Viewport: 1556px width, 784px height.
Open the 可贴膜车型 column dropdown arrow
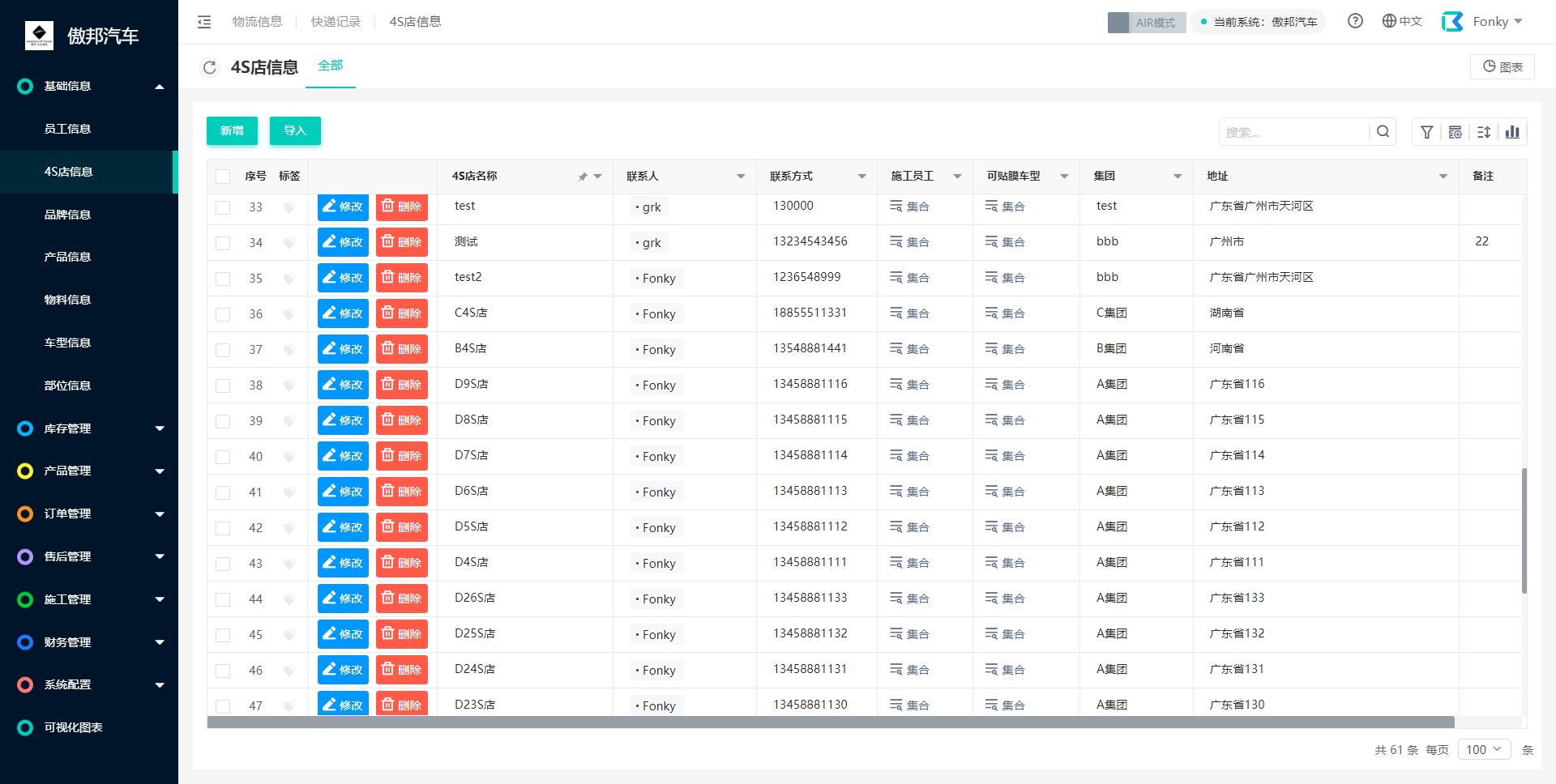[1064, 177]
